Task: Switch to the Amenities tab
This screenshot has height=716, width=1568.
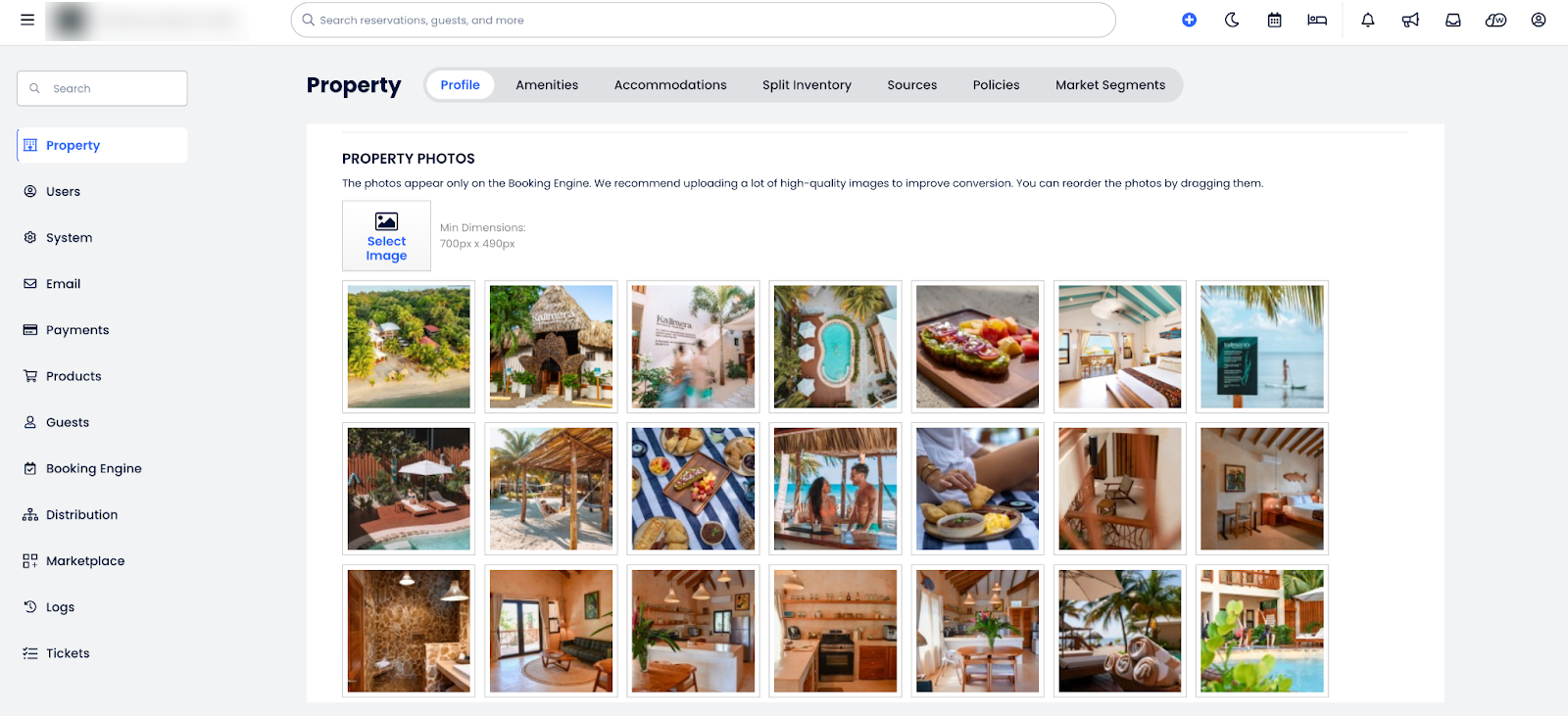Action: (x=547, y=85)
